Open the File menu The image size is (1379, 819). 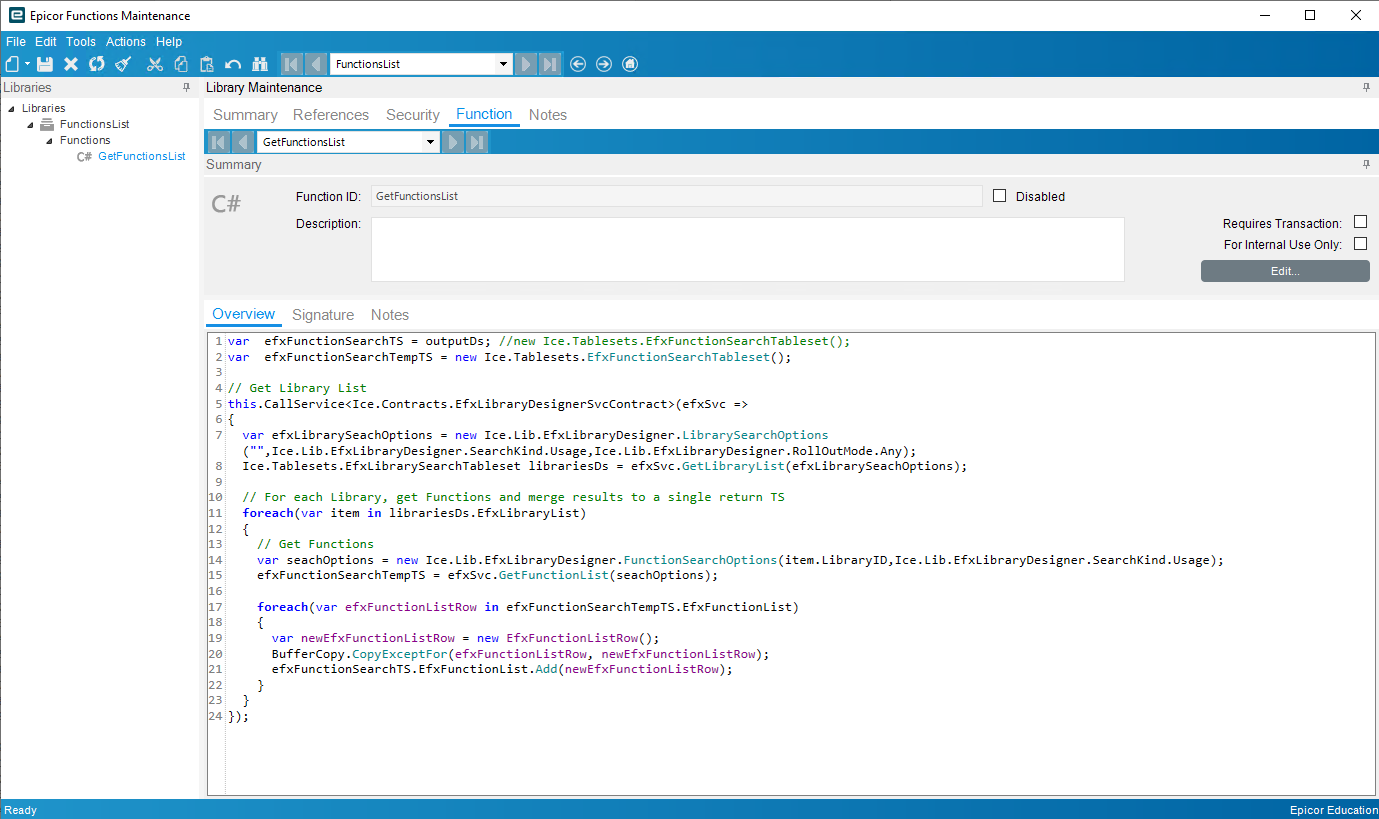pyautogui.click(x=16, y=42)
